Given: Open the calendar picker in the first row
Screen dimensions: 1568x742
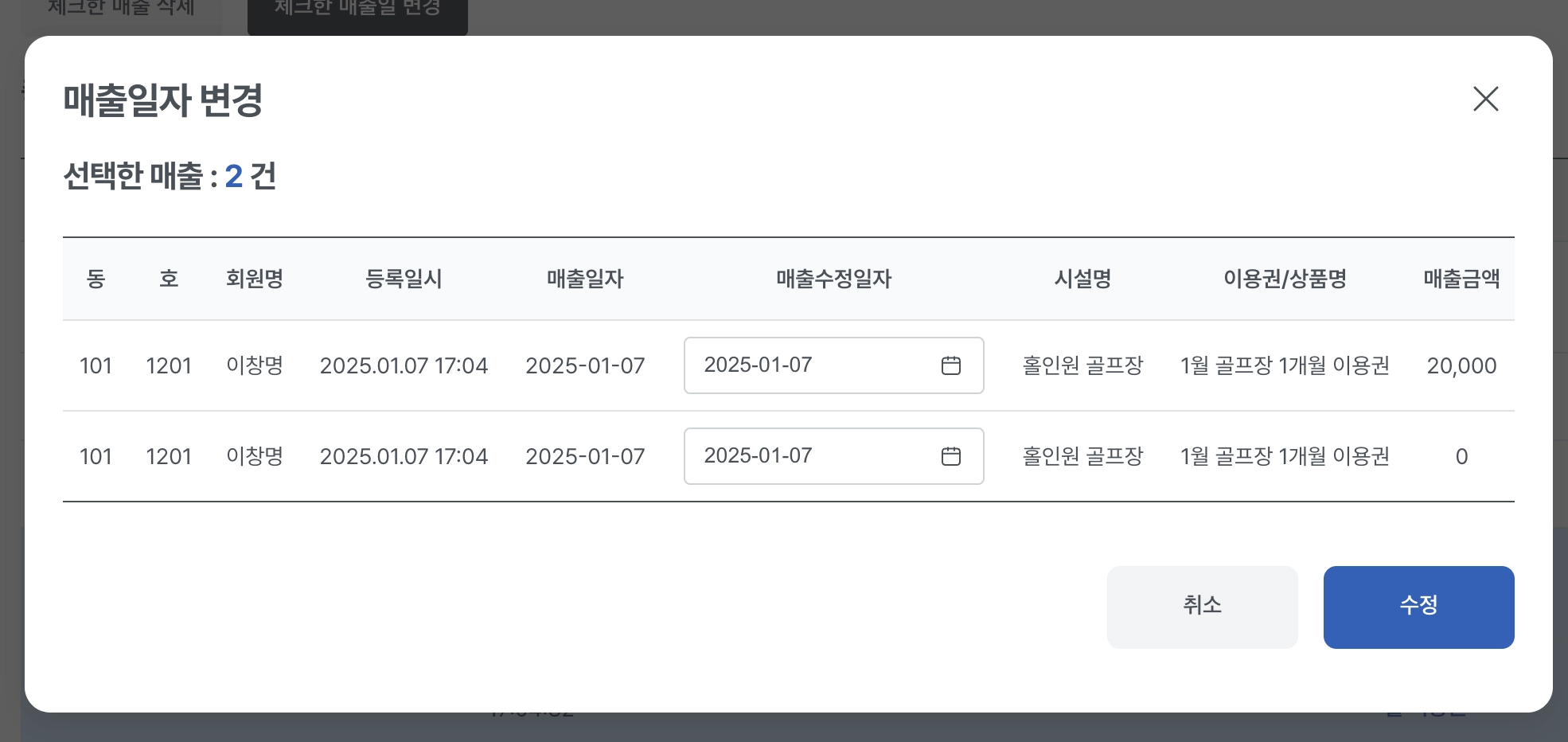Looking at the screenshot, I should pyautogui.click(x=950, y=365).
